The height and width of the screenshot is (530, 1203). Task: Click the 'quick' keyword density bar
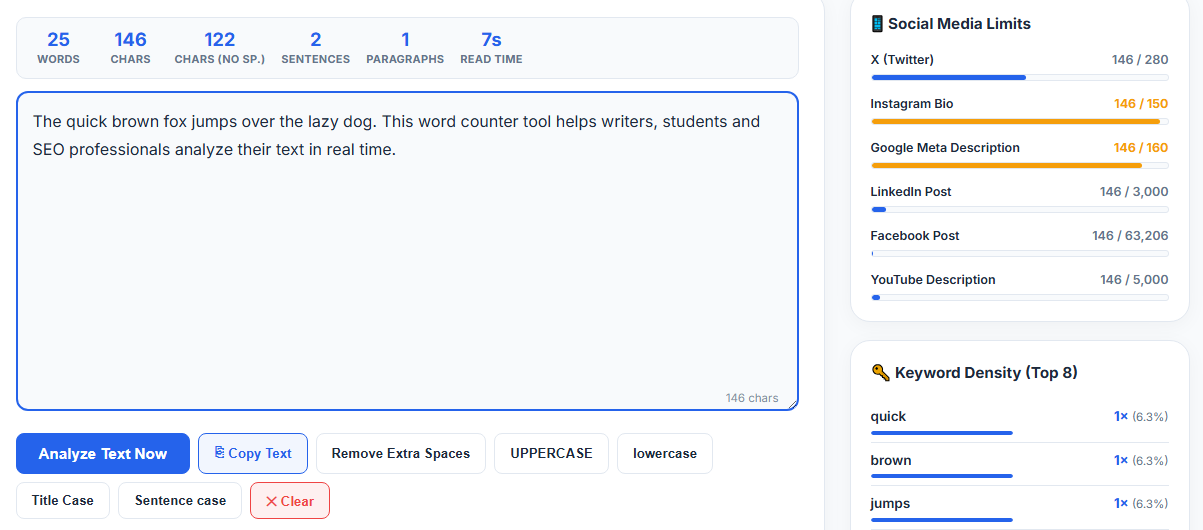click(x=942, y=433)
